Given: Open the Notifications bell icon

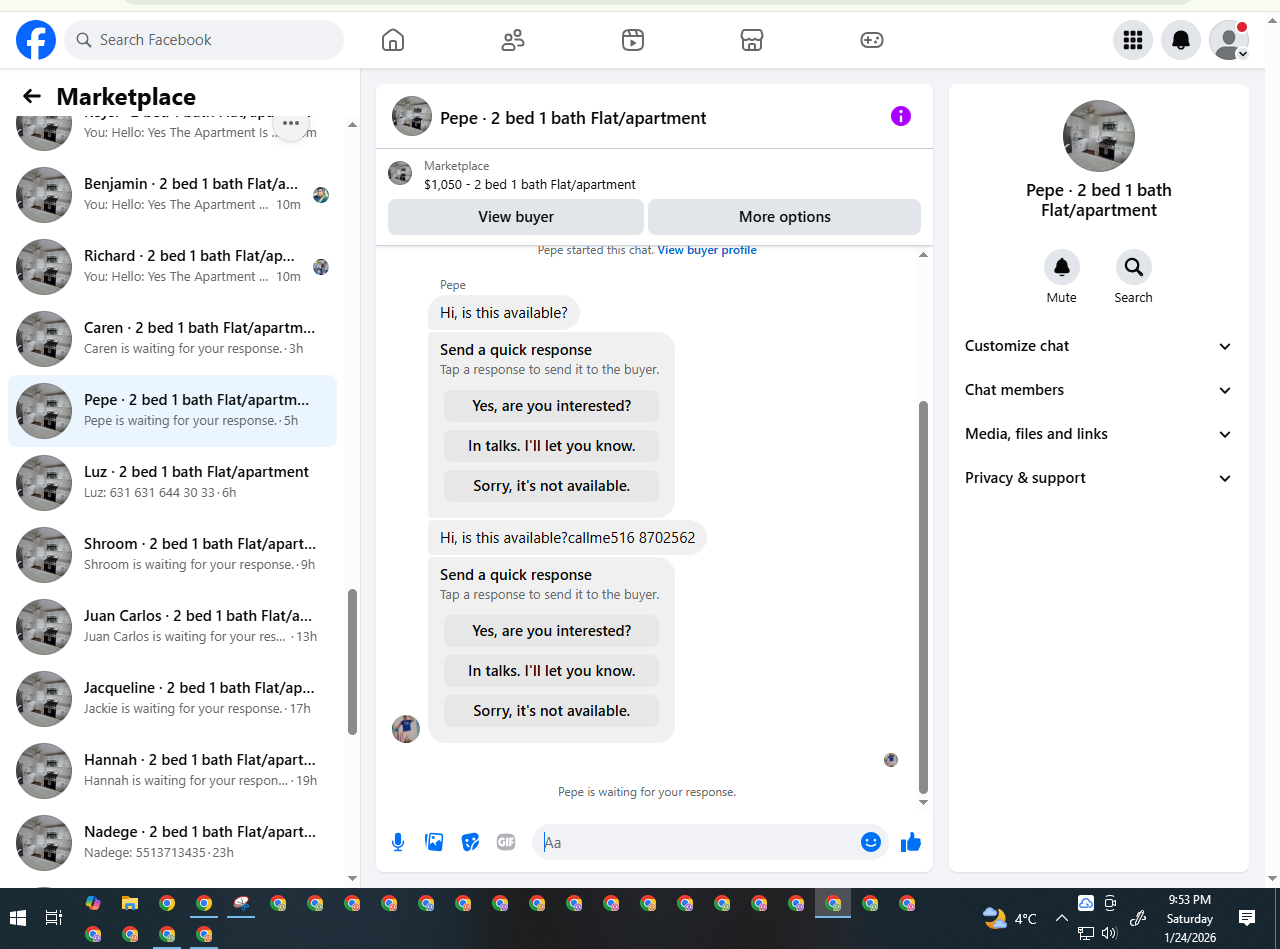Looking at the screenshot, I should 1181,40.
